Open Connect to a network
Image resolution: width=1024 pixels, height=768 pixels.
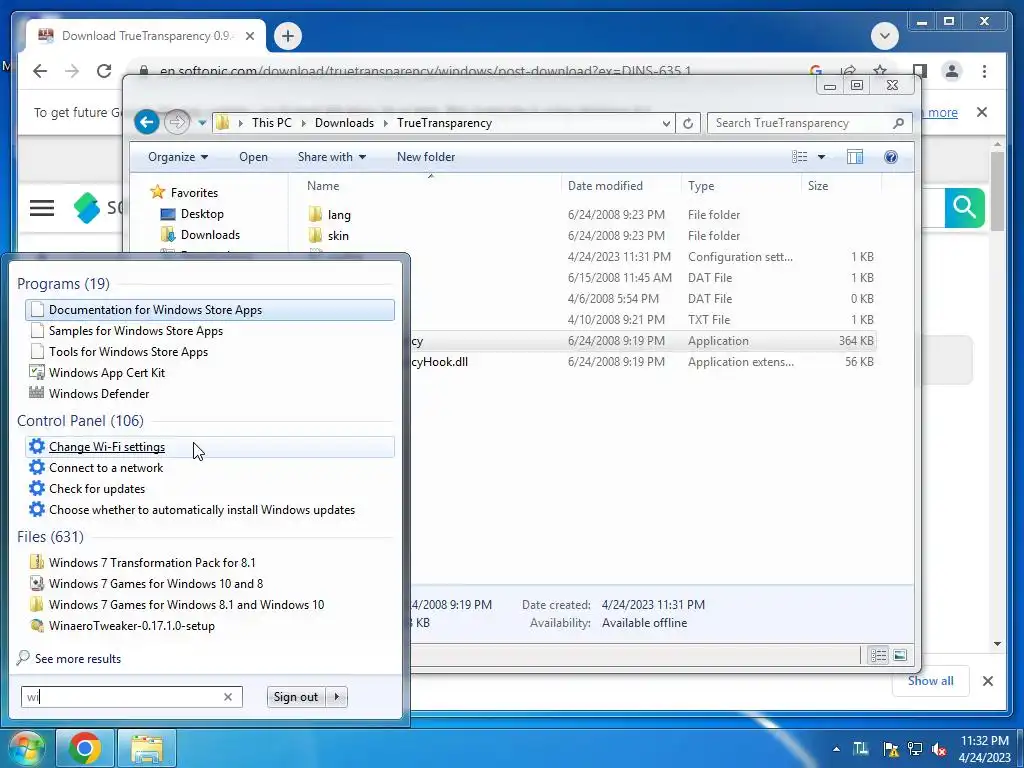(x=210, y=468)
